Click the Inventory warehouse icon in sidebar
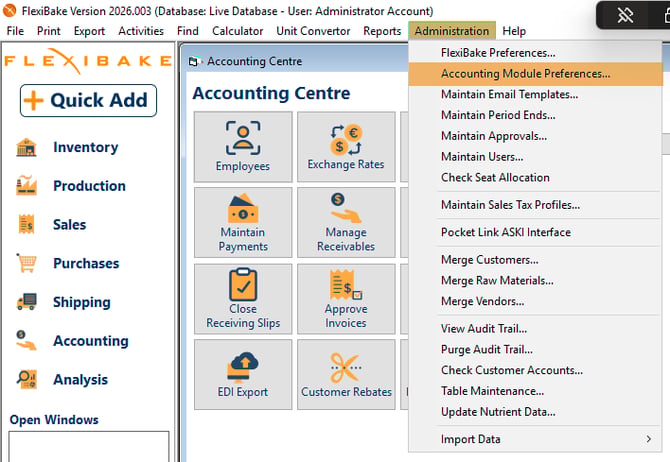 [26, 147]
